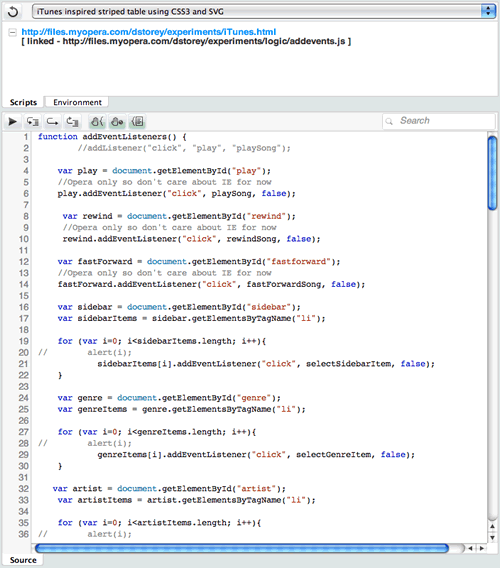Select the Source tab at the bottom

tap(23, 560)
